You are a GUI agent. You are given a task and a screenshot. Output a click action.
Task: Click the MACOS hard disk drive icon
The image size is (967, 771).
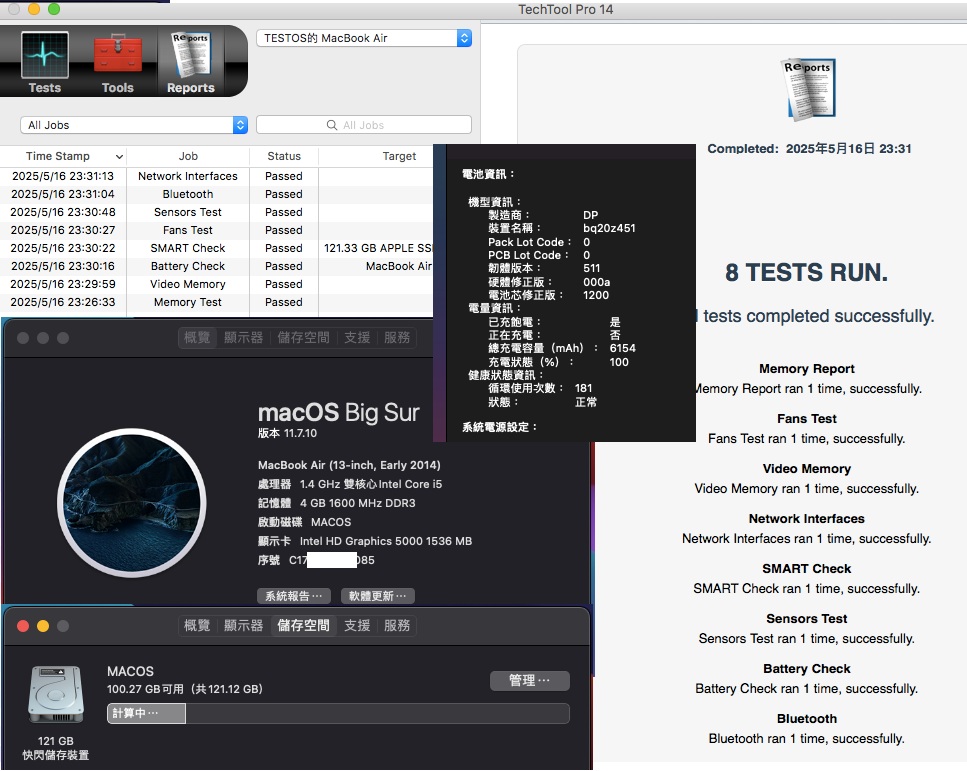coord(56,694)
